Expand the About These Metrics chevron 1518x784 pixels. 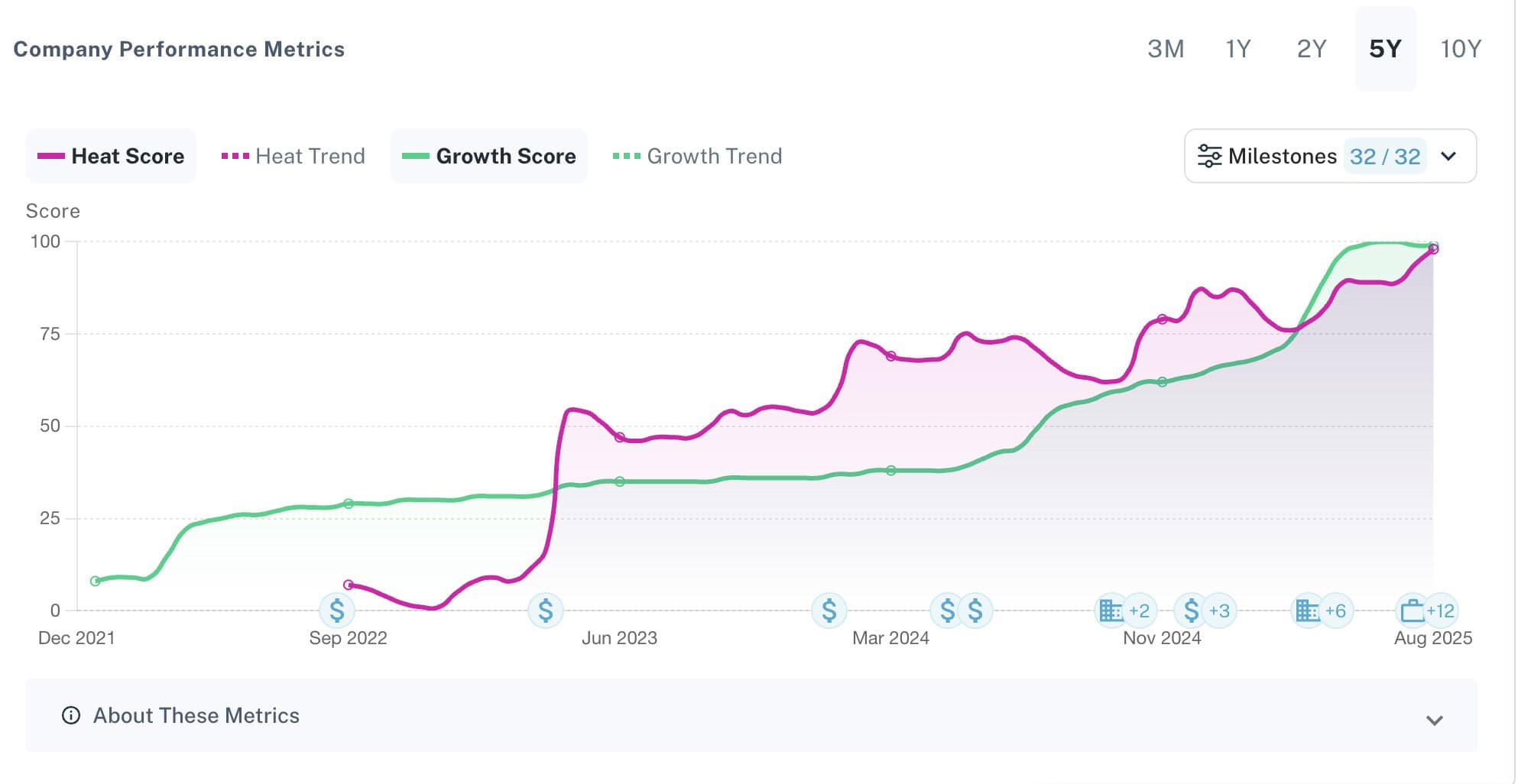coord(1435,720)
